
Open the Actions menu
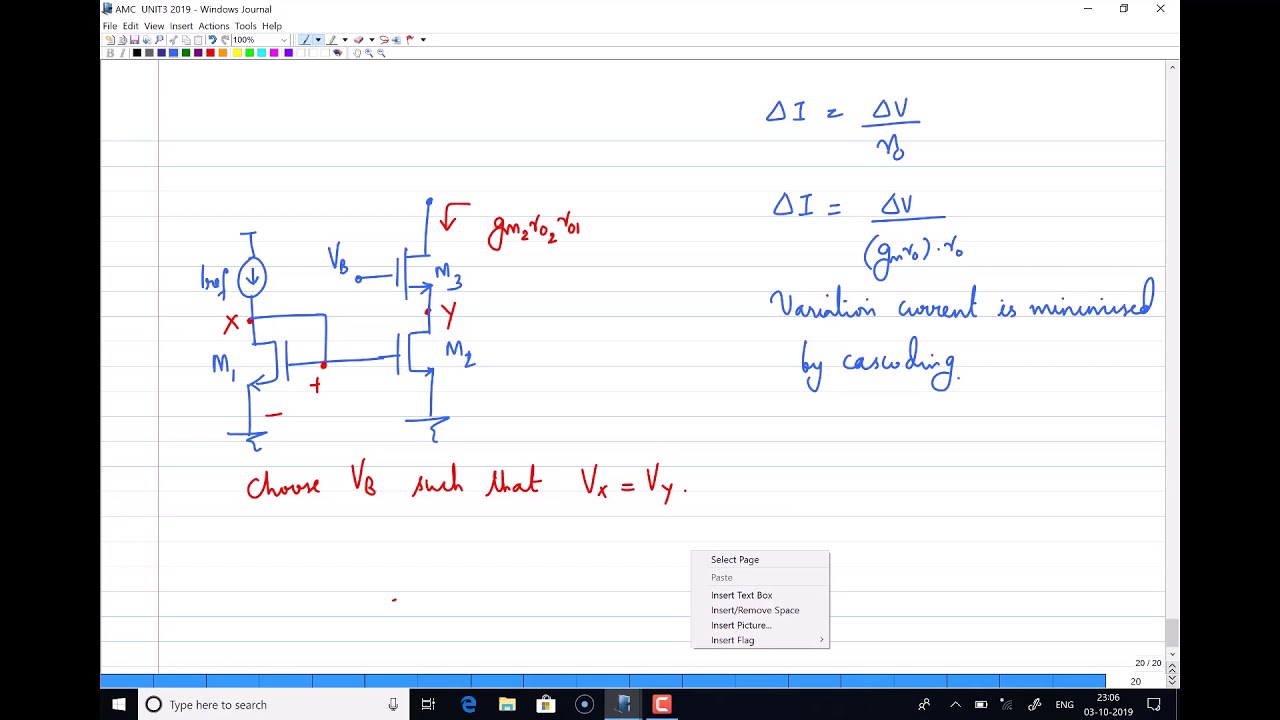(x=214, y=26)
